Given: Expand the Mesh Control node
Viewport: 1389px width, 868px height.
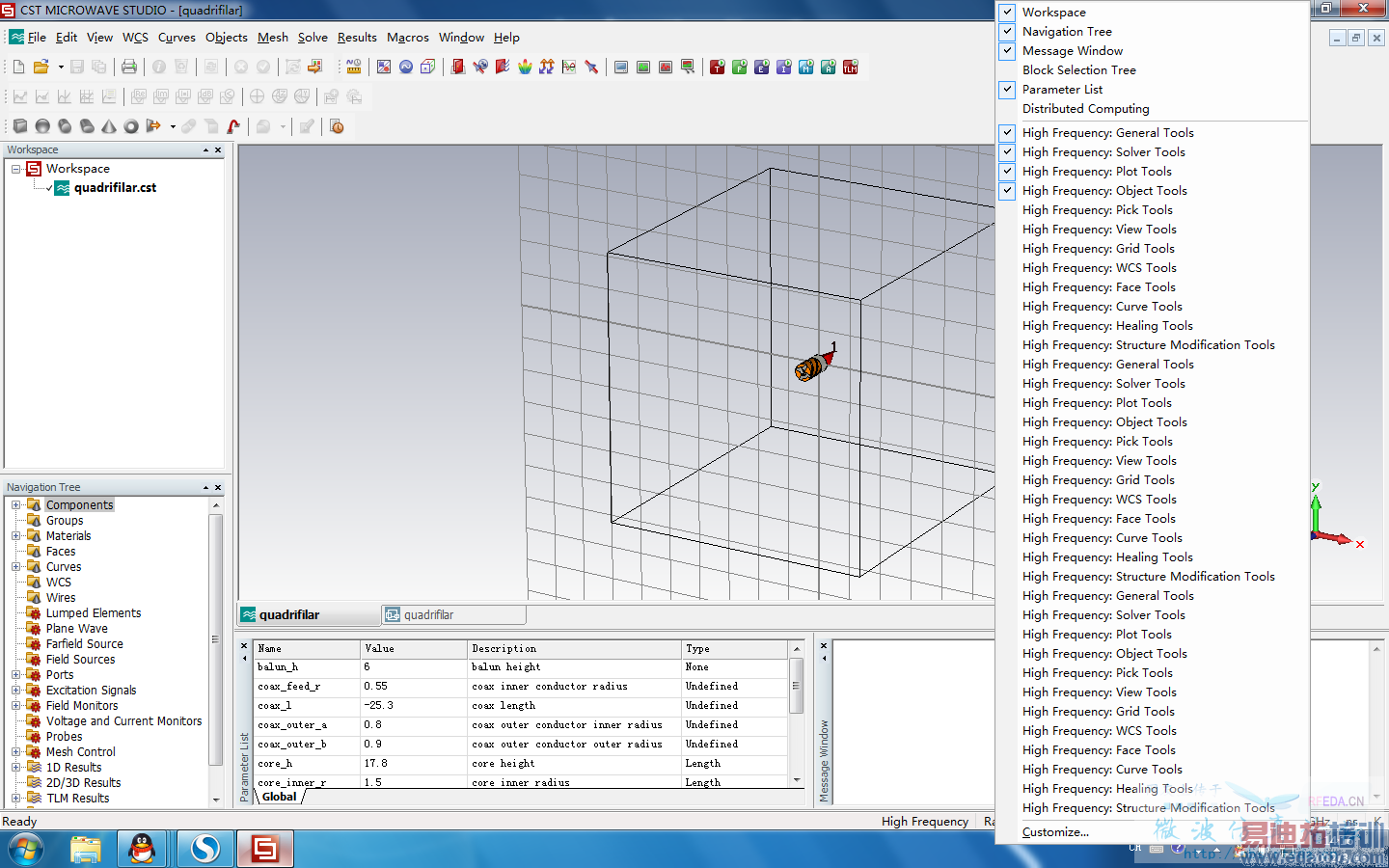Looking at the screenshot, I should [x=15, y=752].
